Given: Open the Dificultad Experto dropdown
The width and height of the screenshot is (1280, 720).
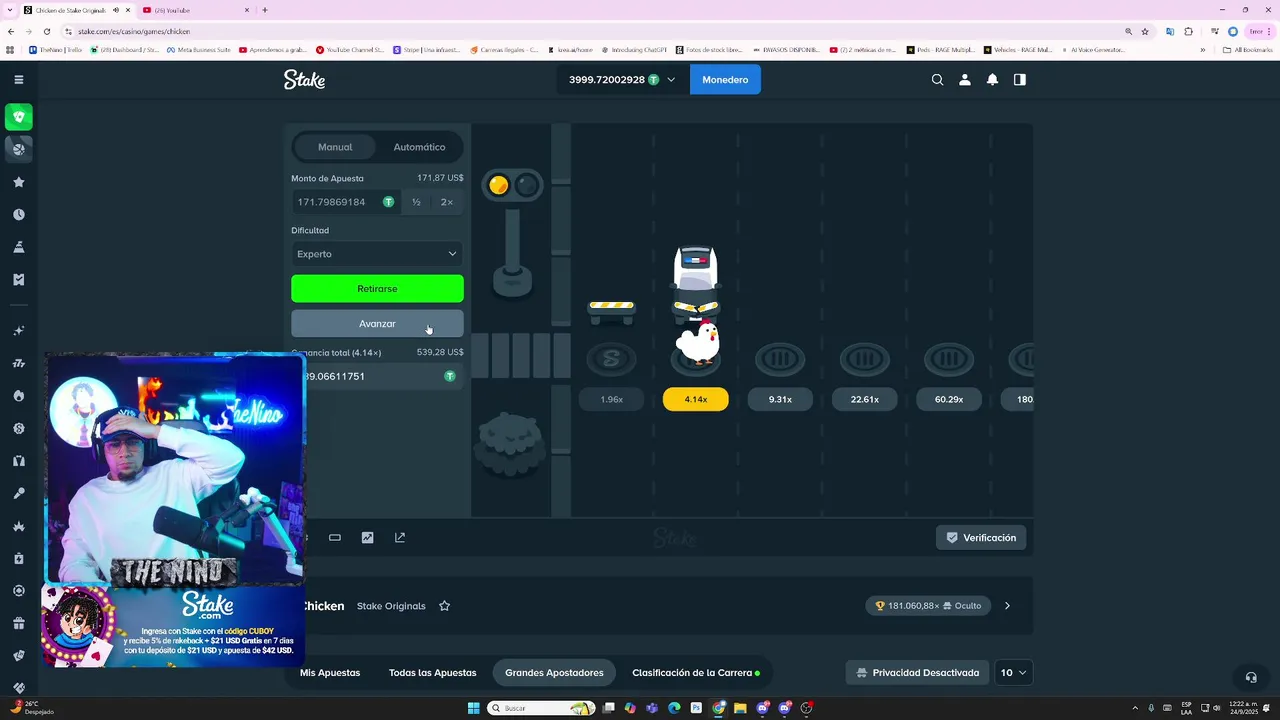Looking at the screenshot, I should tap(377, 254).
